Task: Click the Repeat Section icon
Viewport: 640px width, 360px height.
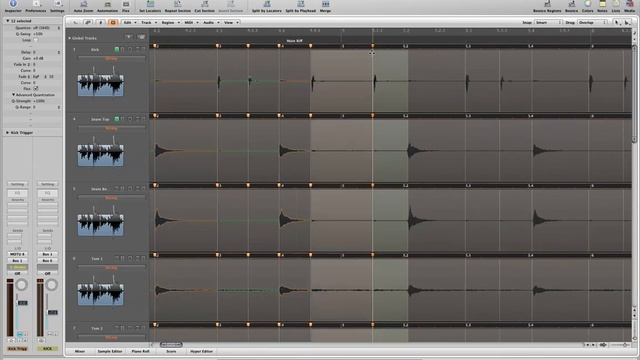Action: (x=178, y=4)
